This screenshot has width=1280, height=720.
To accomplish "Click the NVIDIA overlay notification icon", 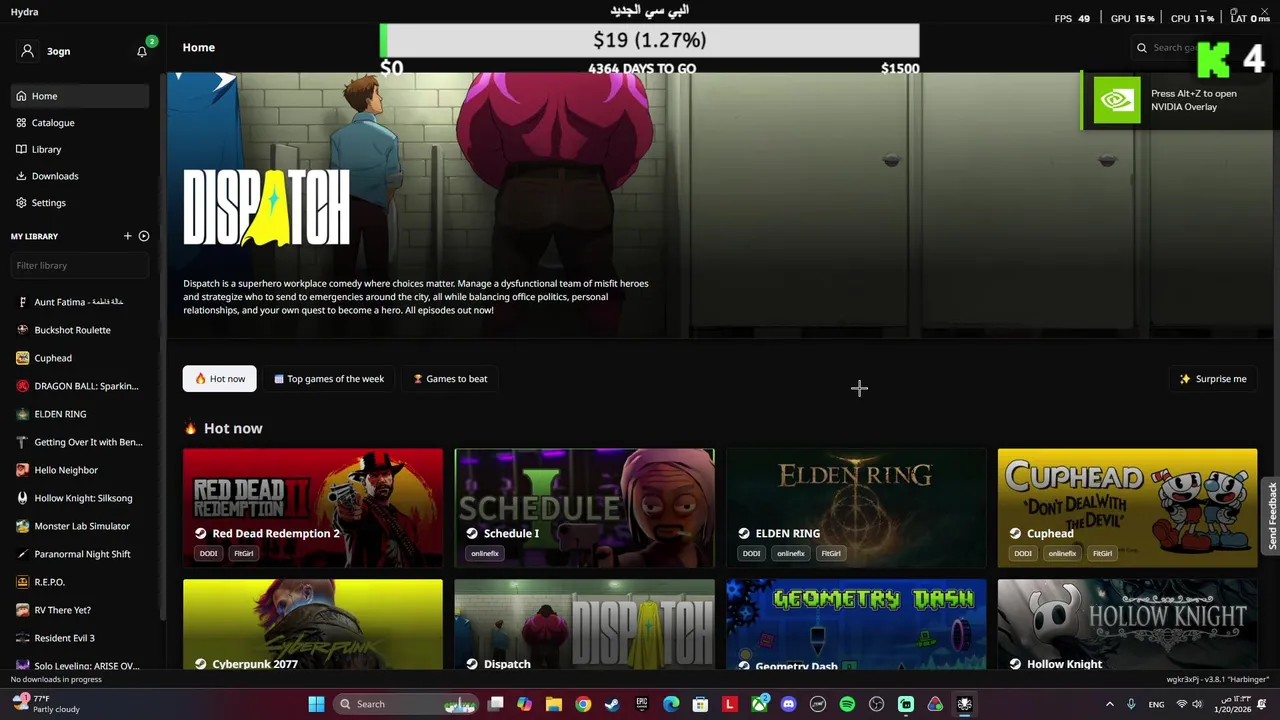I will 1116,100.
